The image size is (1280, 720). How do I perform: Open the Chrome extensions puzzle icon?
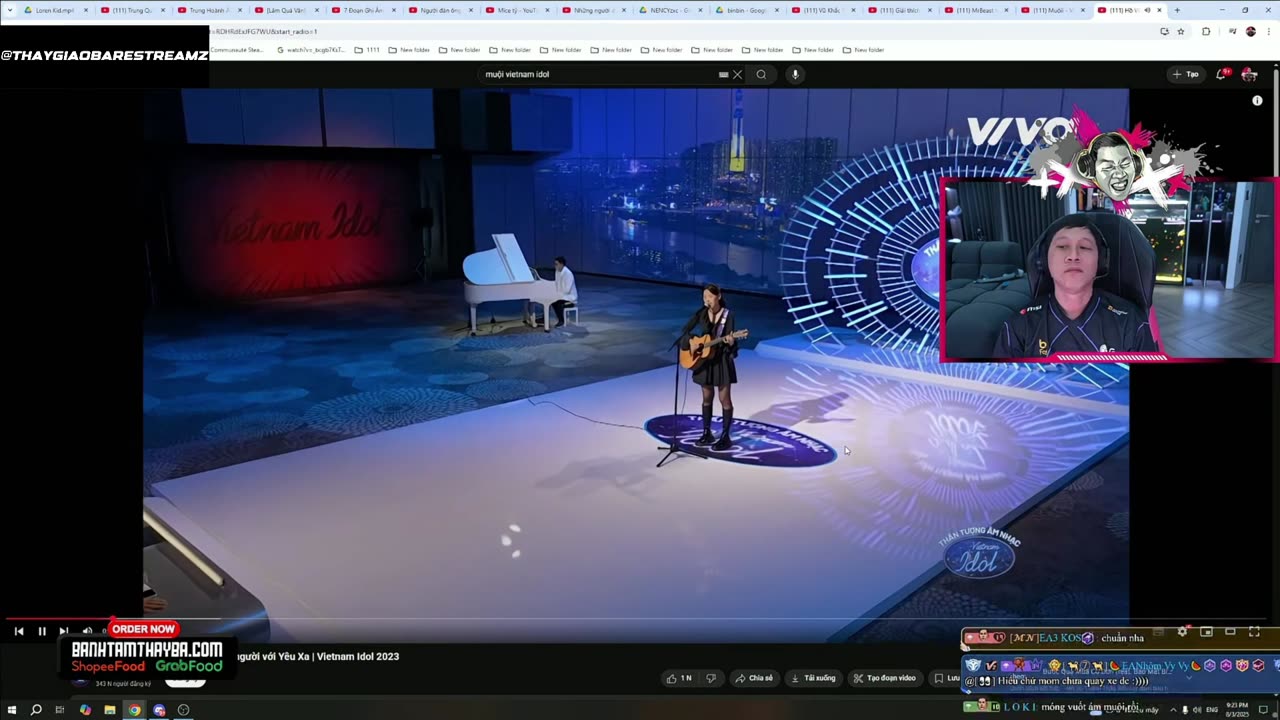pyautogui.click(x=1206, y=31)
